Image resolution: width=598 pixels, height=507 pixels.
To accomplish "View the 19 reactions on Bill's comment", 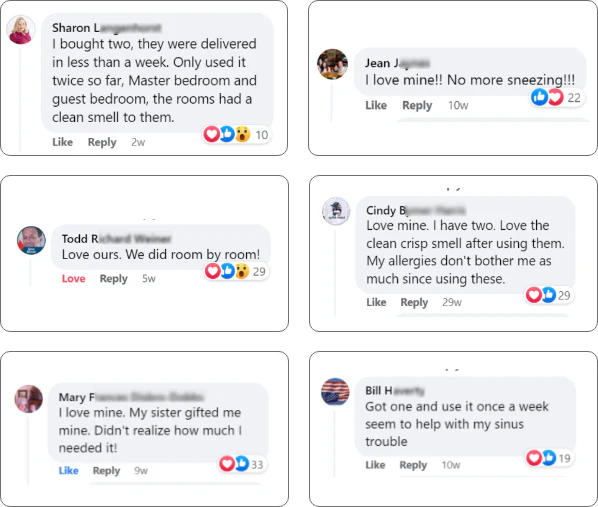I will (x=549, y=458).
